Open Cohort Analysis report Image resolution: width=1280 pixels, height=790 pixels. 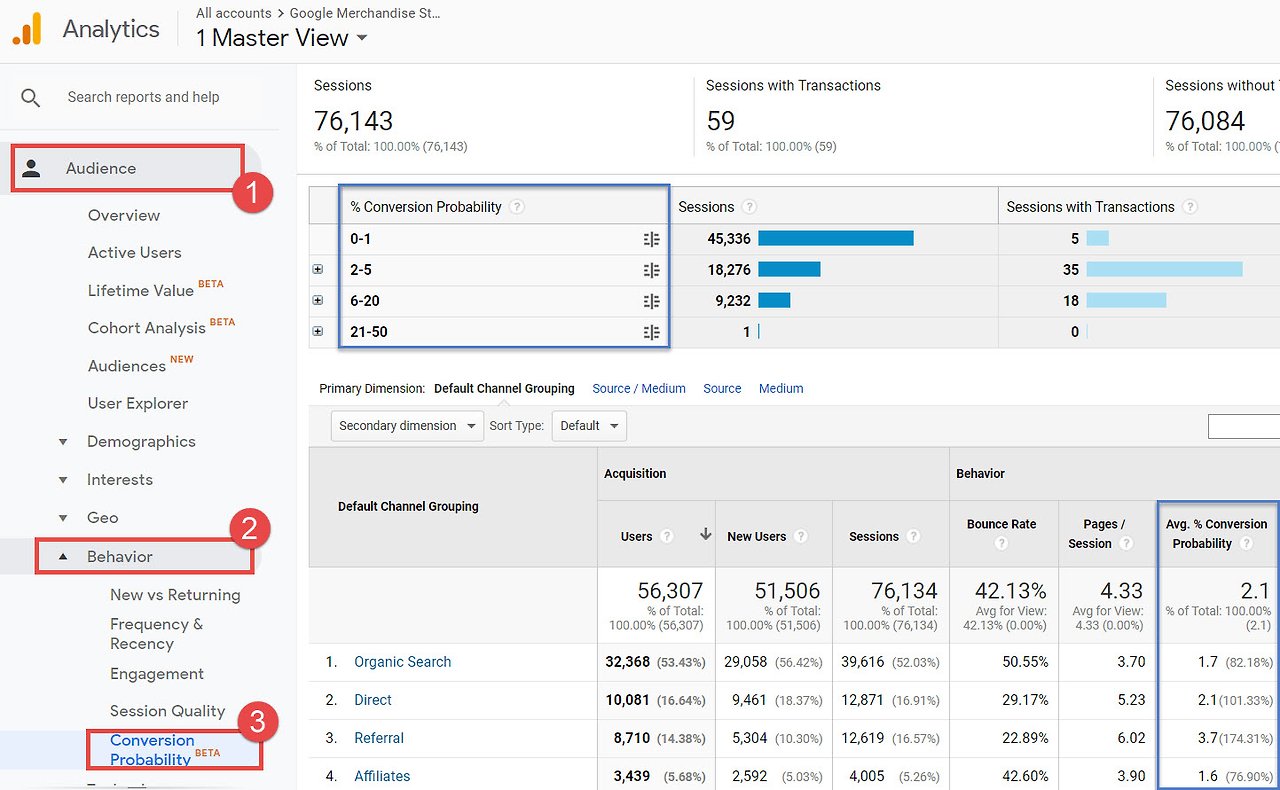pyautogui.click(x=147, y=328)
